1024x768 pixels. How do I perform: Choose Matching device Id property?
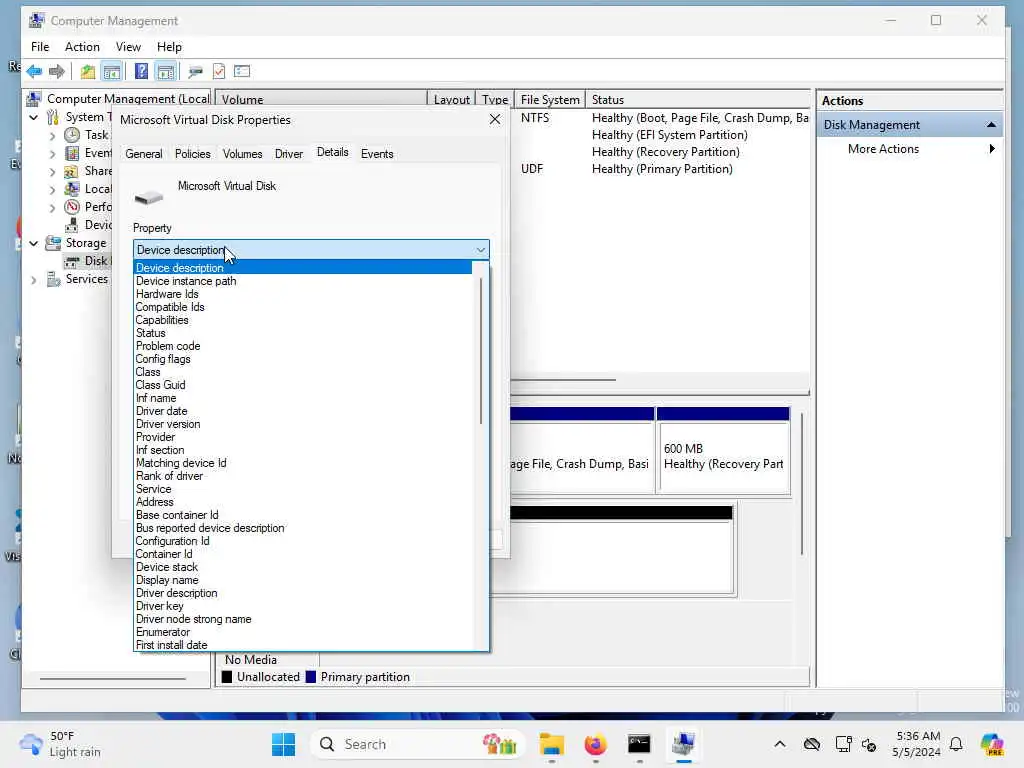click(x=181, y=463)
